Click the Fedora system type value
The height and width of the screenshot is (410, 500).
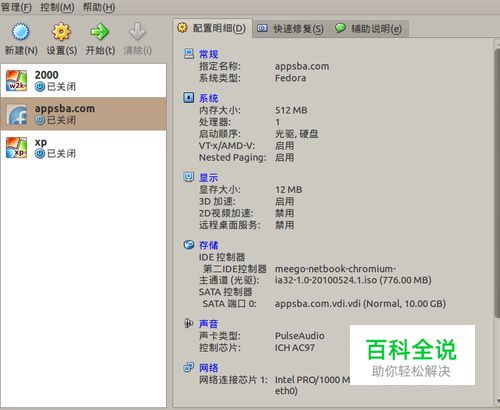click(290, 78)
